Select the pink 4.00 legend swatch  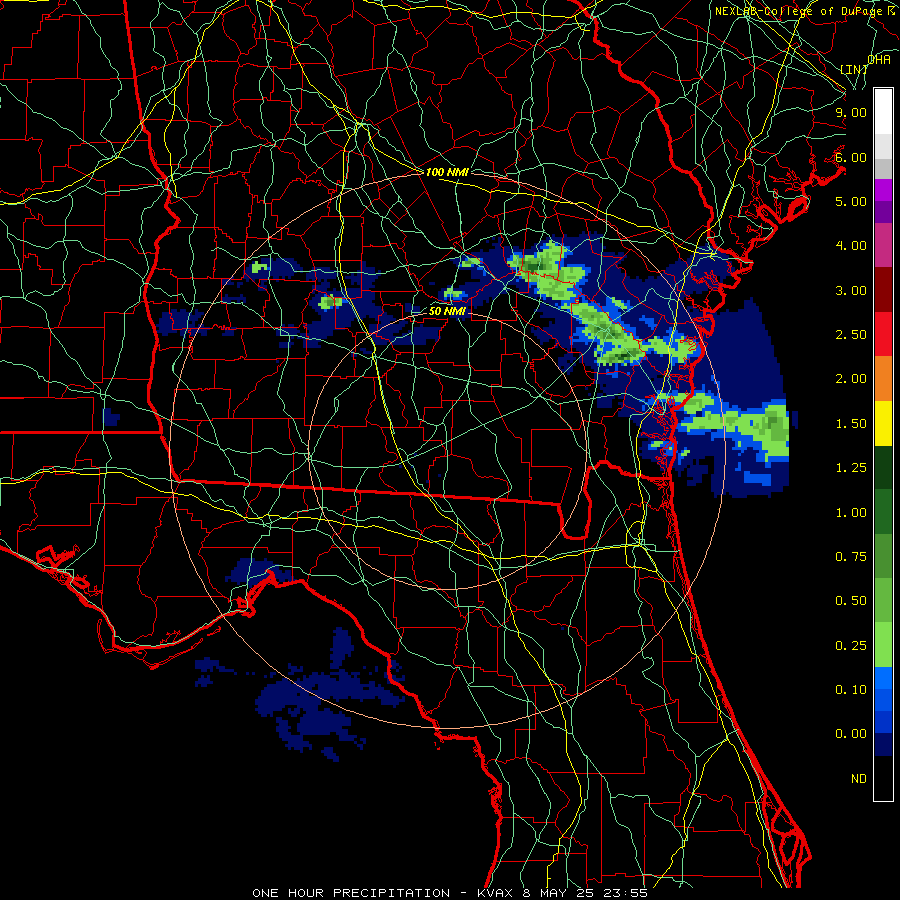point(883,245)
